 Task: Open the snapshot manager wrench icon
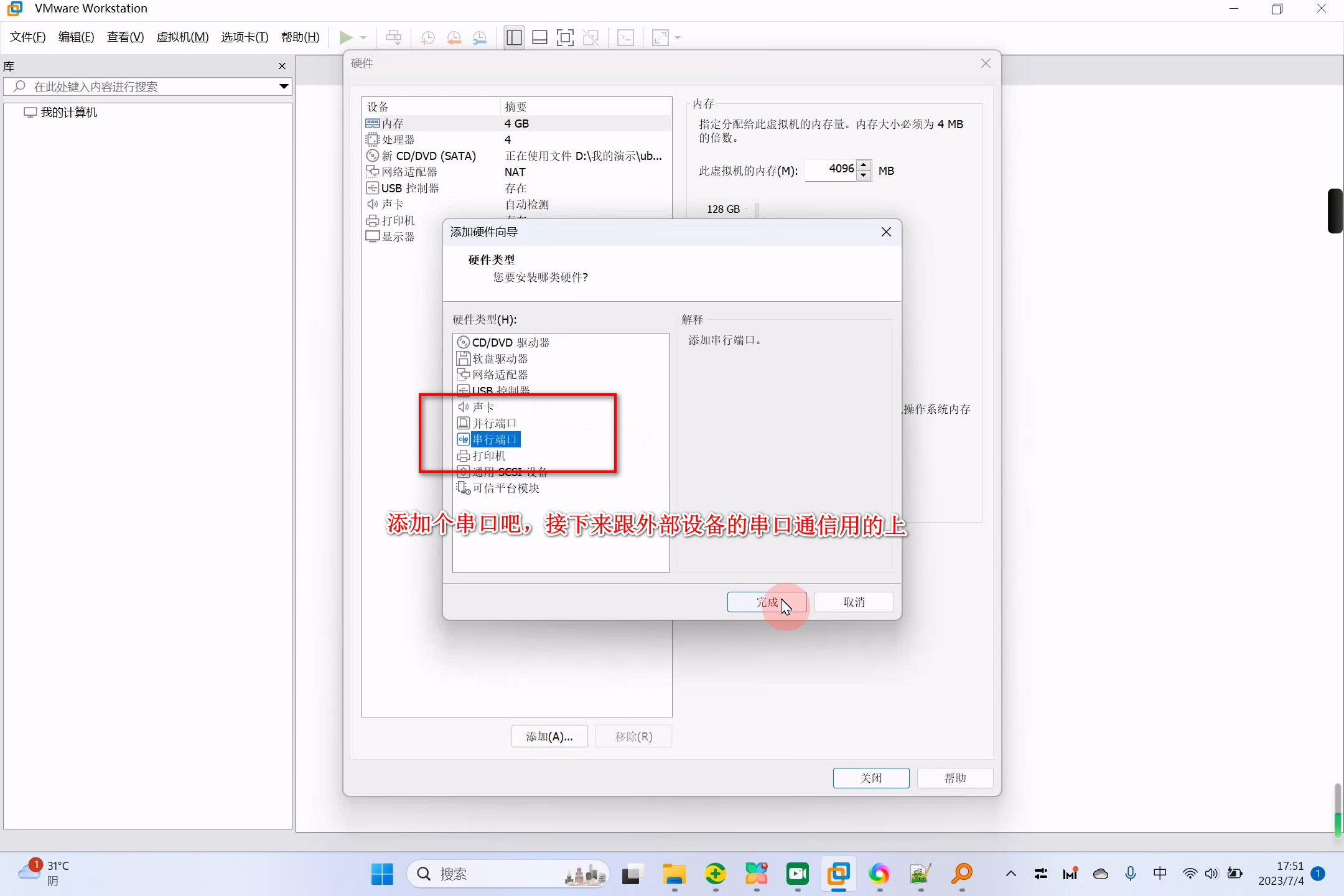(480, 38)
